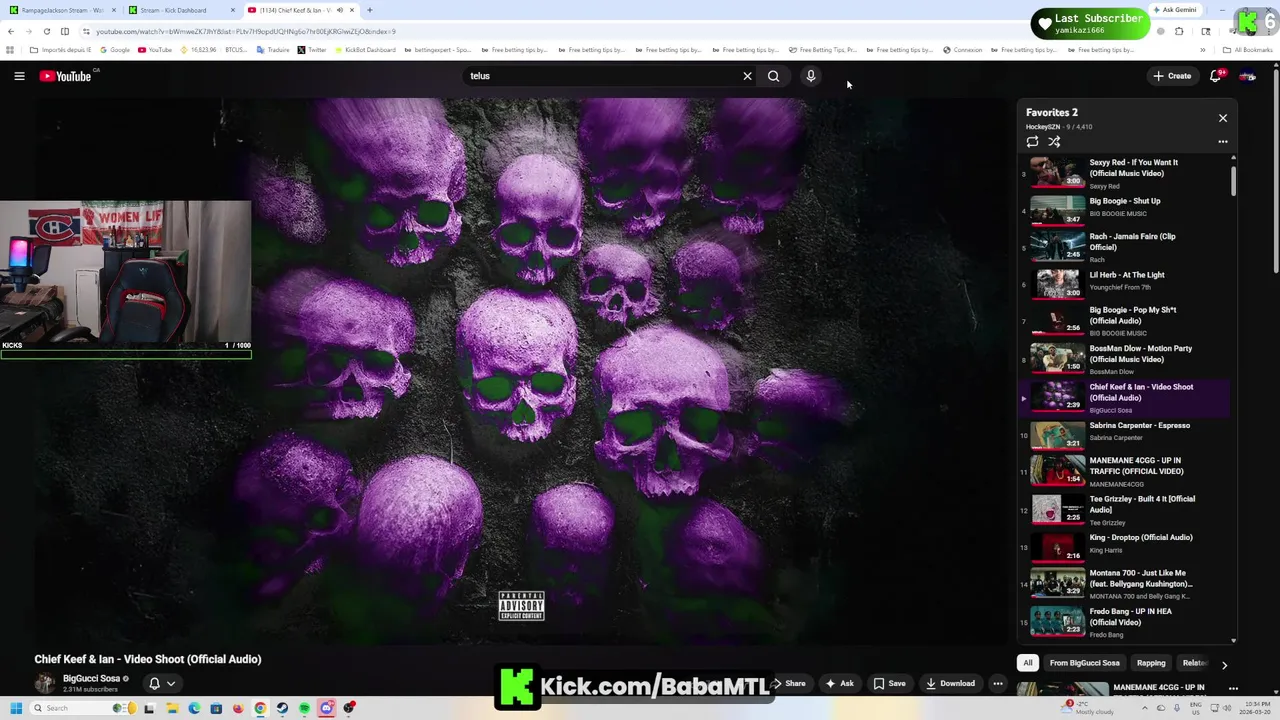The image size is (1280, 720).
Task: Click the Create button
Action: (x=1172, y=76)
